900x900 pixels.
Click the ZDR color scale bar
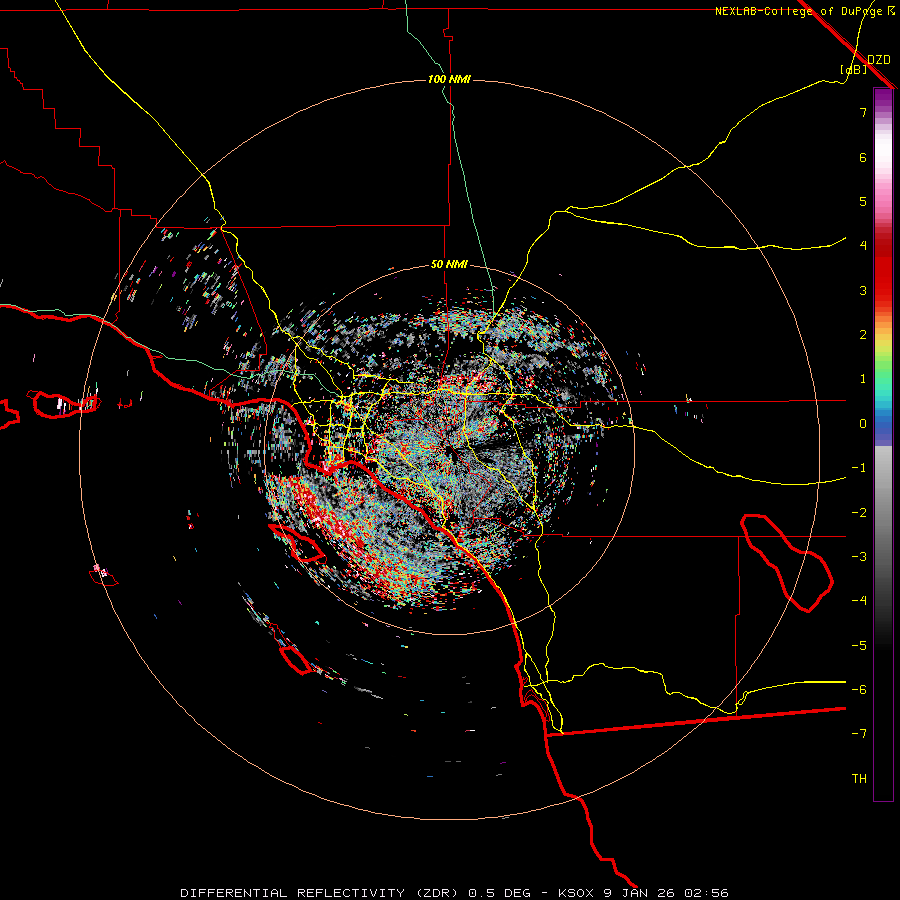pyautogui.click(x=883, y=444)
